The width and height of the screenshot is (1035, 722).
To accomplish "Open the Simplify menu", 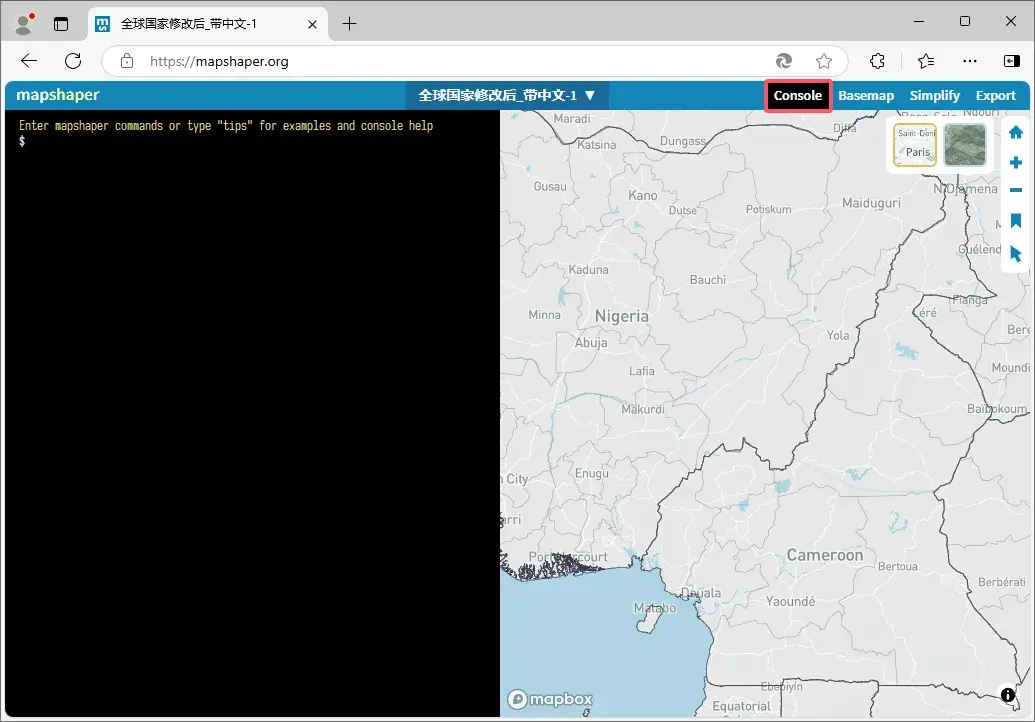I will 934,95.
